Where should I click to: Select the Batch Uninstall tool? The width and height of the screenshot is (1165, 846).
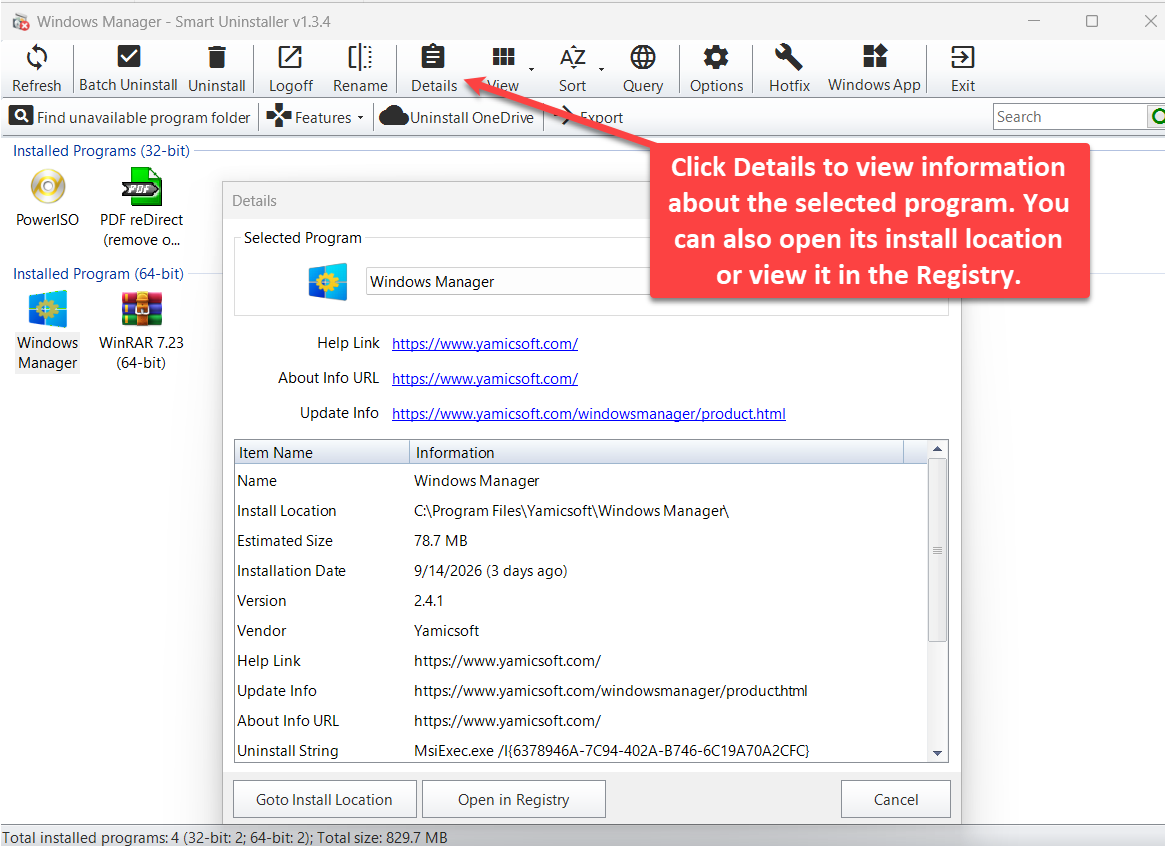tap(129, 68)
